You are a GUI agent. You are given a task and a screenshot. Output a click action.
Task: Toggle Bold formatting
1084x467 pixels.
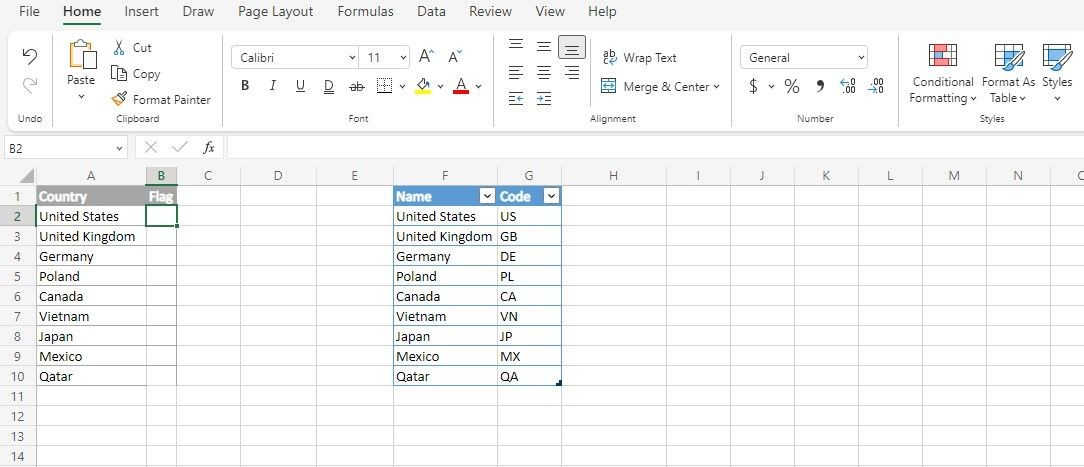(x=245, y=86)
